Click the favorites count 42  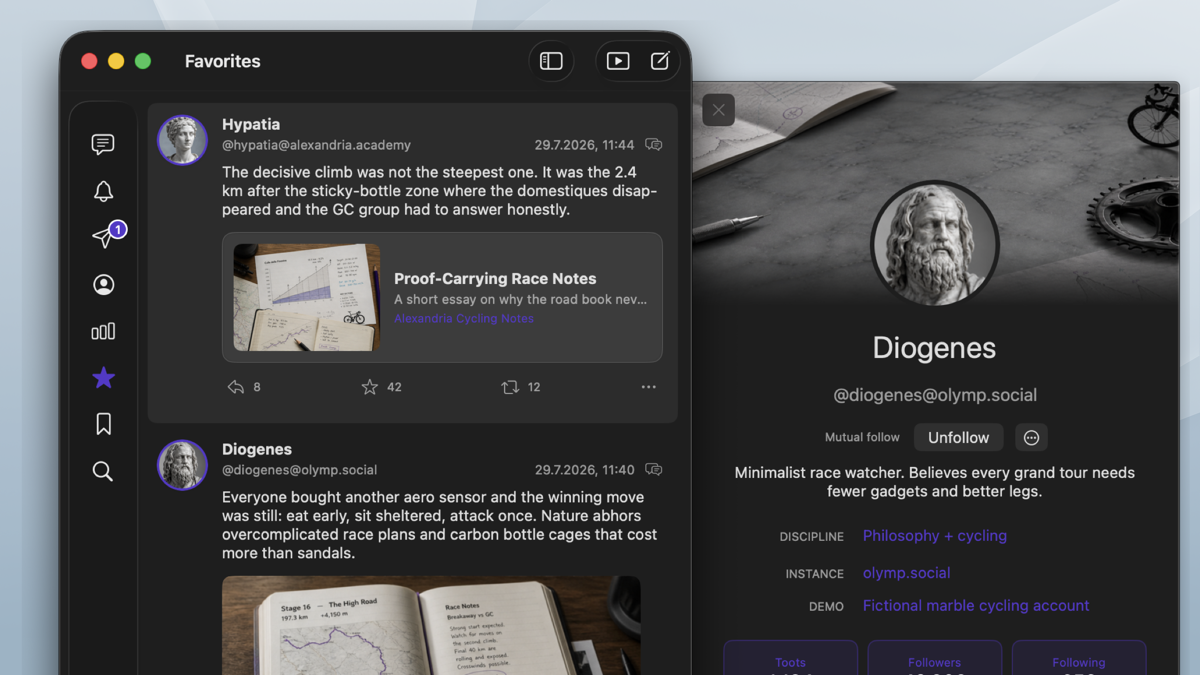click(394, 387)
